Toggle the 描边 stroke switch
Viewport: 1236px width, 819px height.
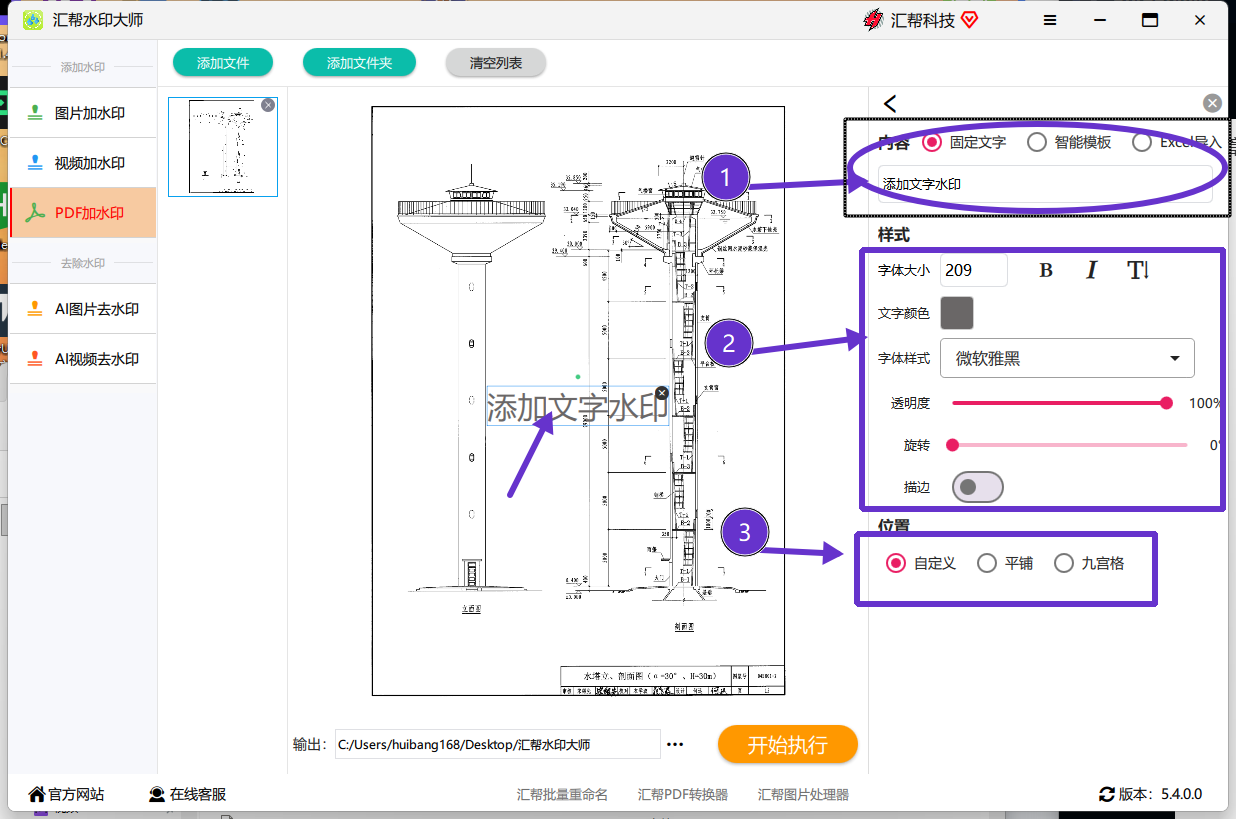[977, 487]
